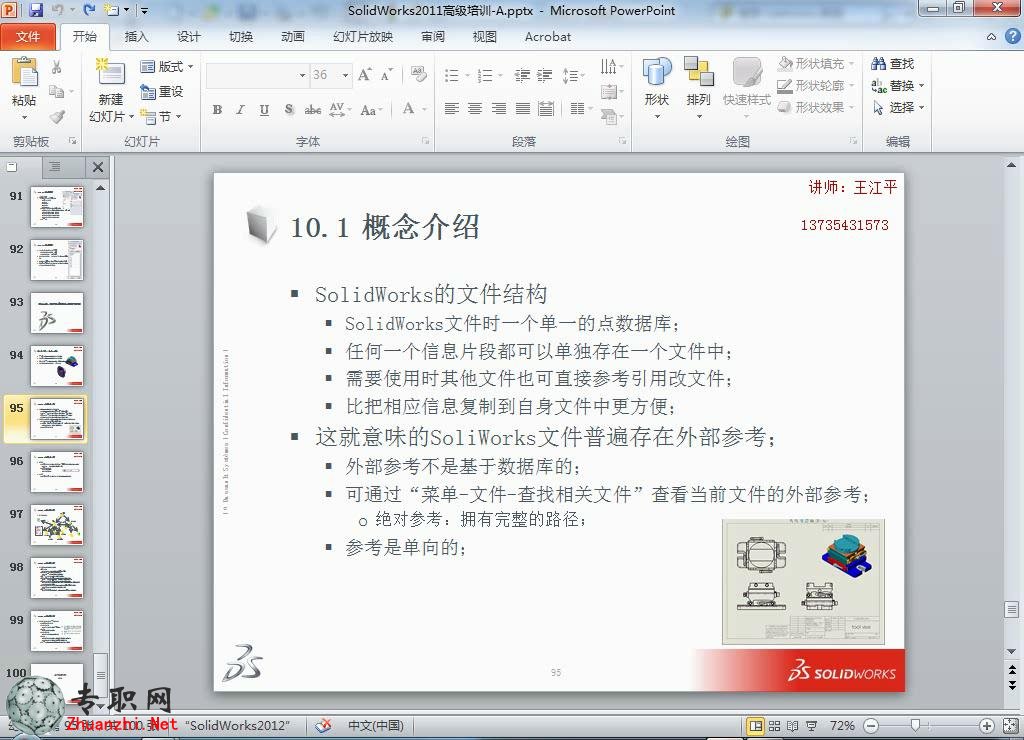
Task: Open the File (文件) tab
Action: (28, 37)
